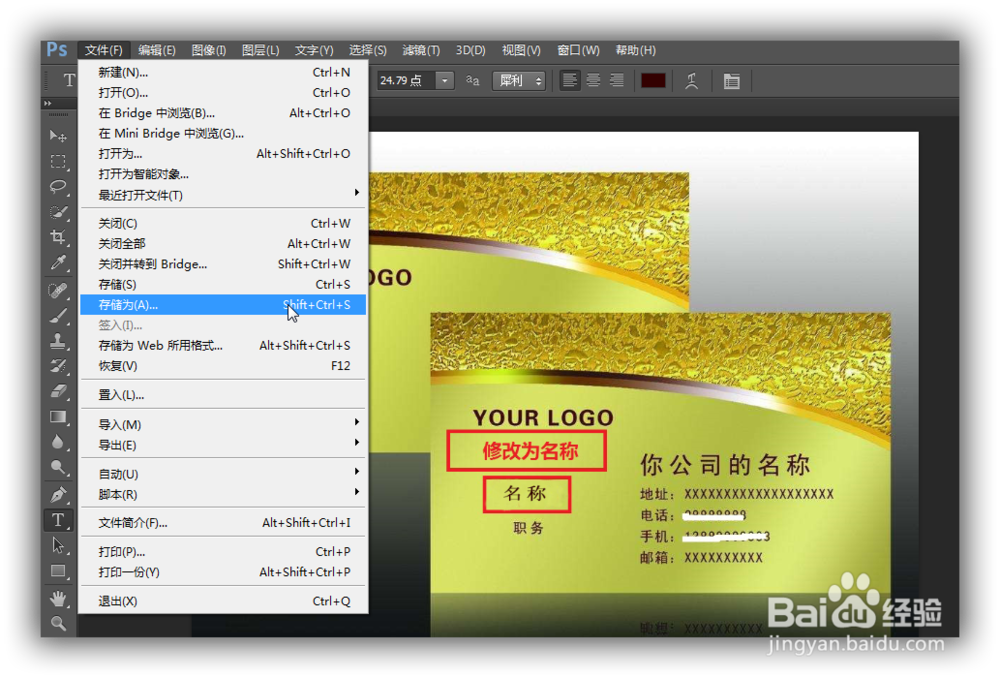Choose 新建(N)... menu item
The width and height of the screenshot is (1000, 678).
pos(223,72)
